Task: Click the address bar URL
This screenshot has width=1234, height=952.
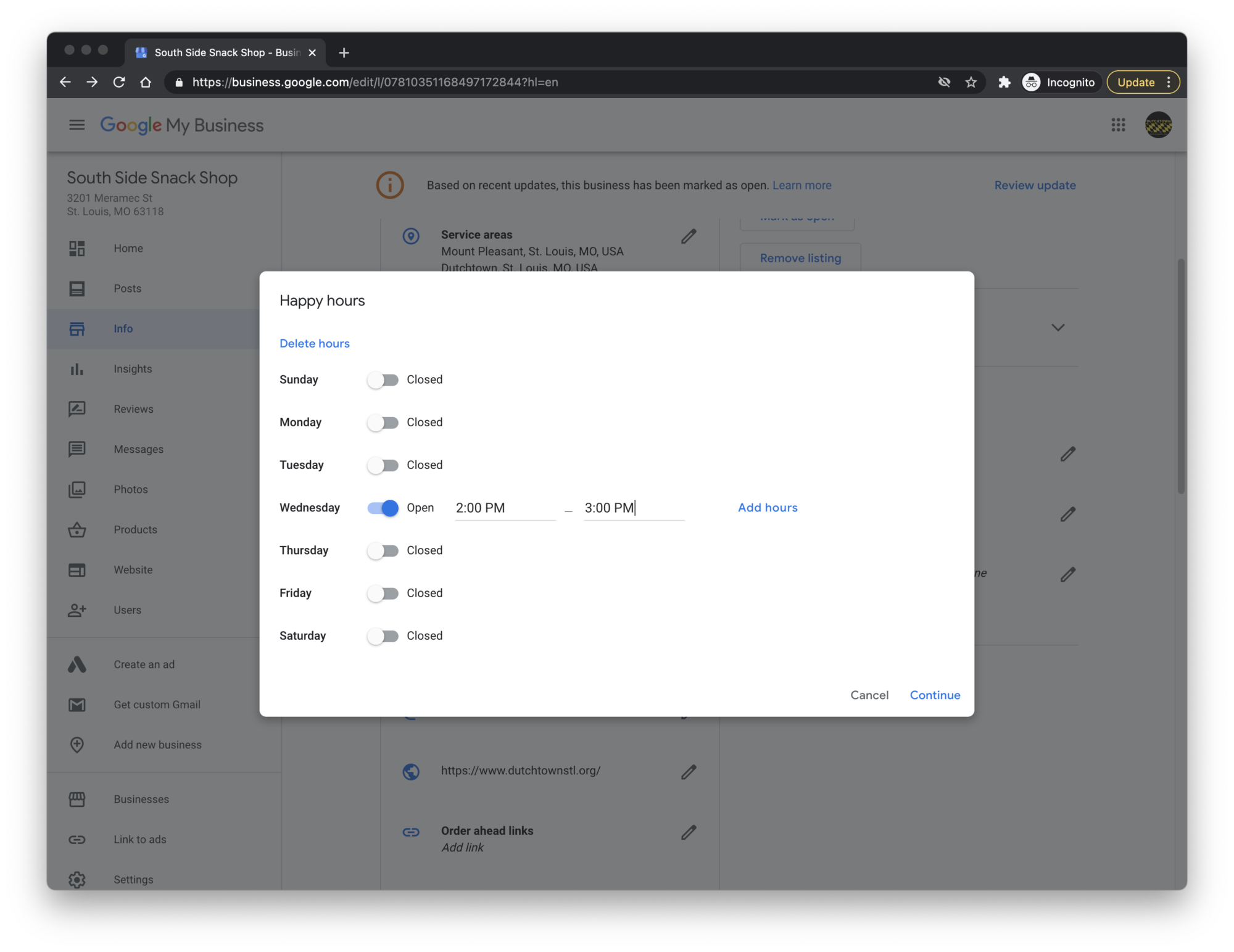Action: click(x=375, y=82)
